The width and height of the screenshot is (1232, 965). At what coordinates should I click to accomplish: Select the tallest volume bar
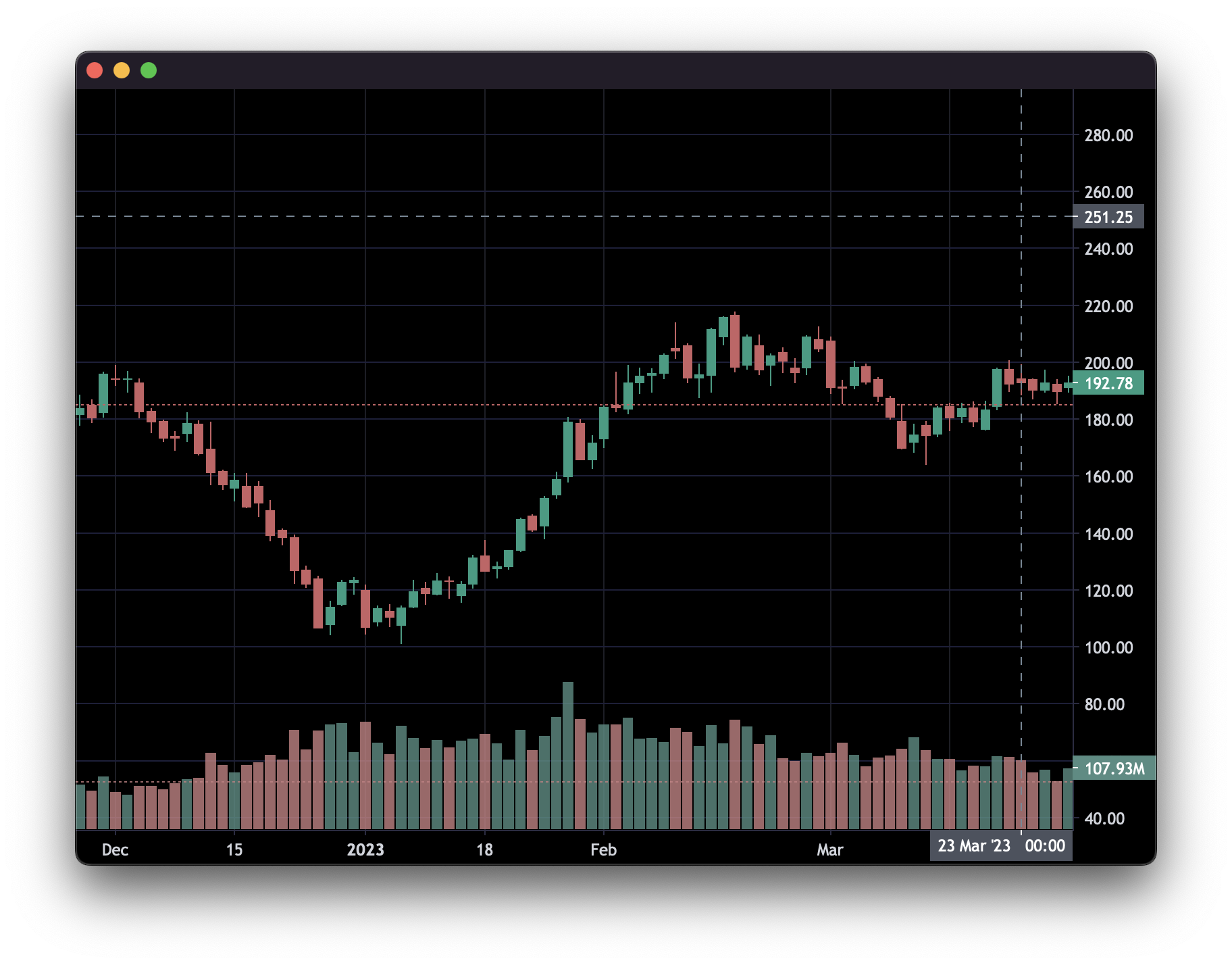pyautogui.click(x=568, y=754)
